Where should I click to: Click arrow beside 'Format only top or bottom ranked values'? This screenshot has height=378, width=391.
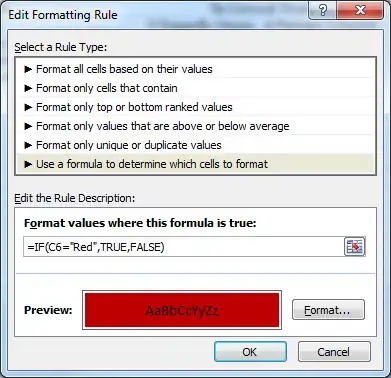[x=28, y=107]
